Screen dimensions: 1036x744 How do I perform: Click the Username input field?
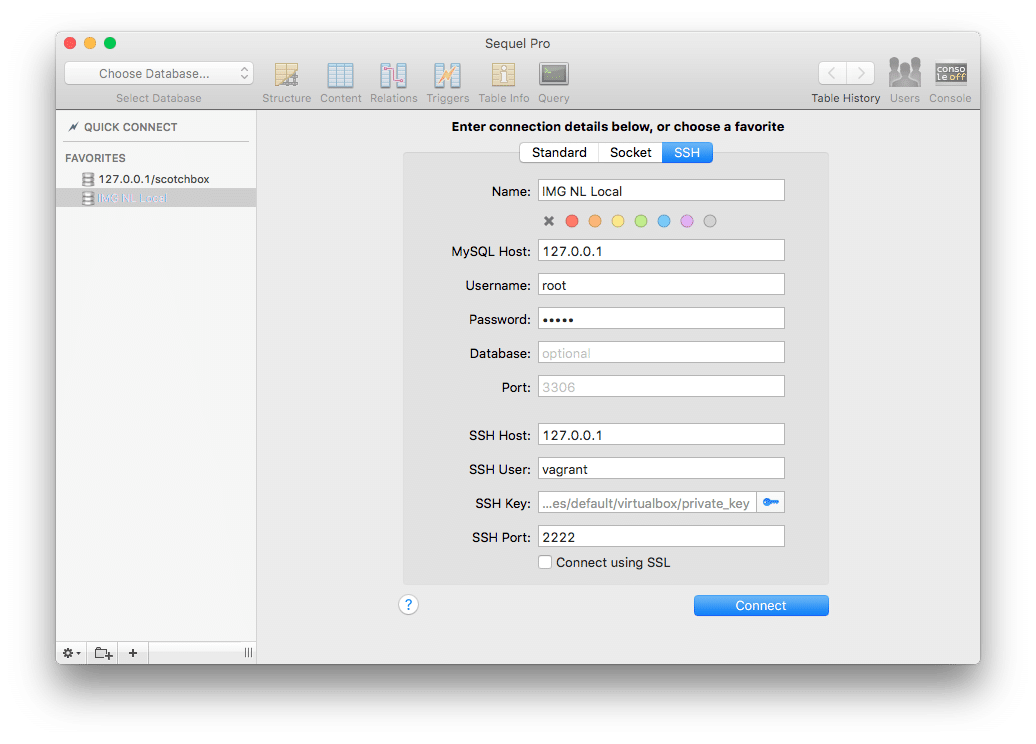(661, 285)
